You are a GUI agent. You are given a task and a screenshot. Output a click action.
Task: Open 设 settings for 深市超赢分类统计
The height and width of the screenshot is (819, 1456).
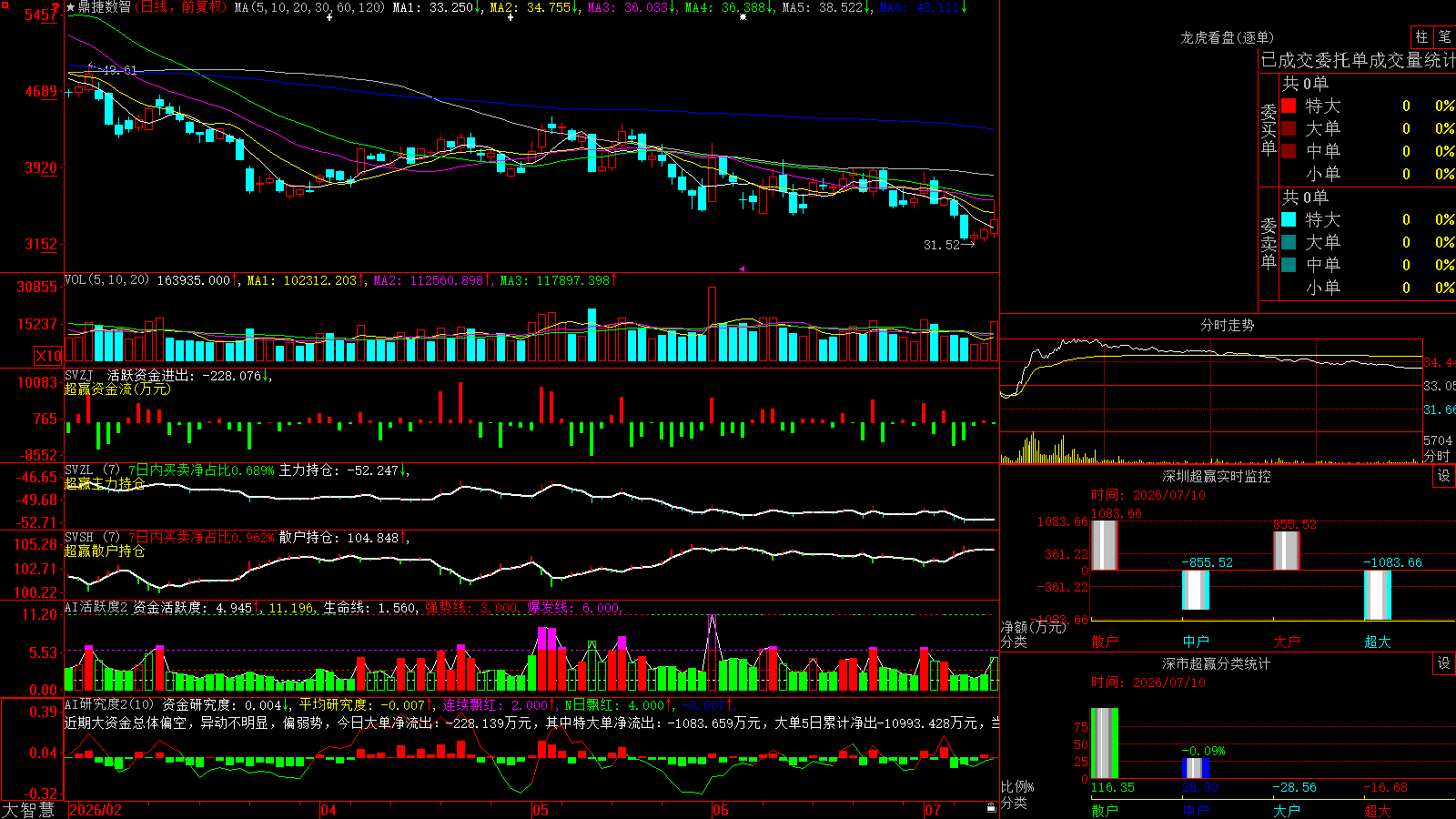tap(1444, 663)
